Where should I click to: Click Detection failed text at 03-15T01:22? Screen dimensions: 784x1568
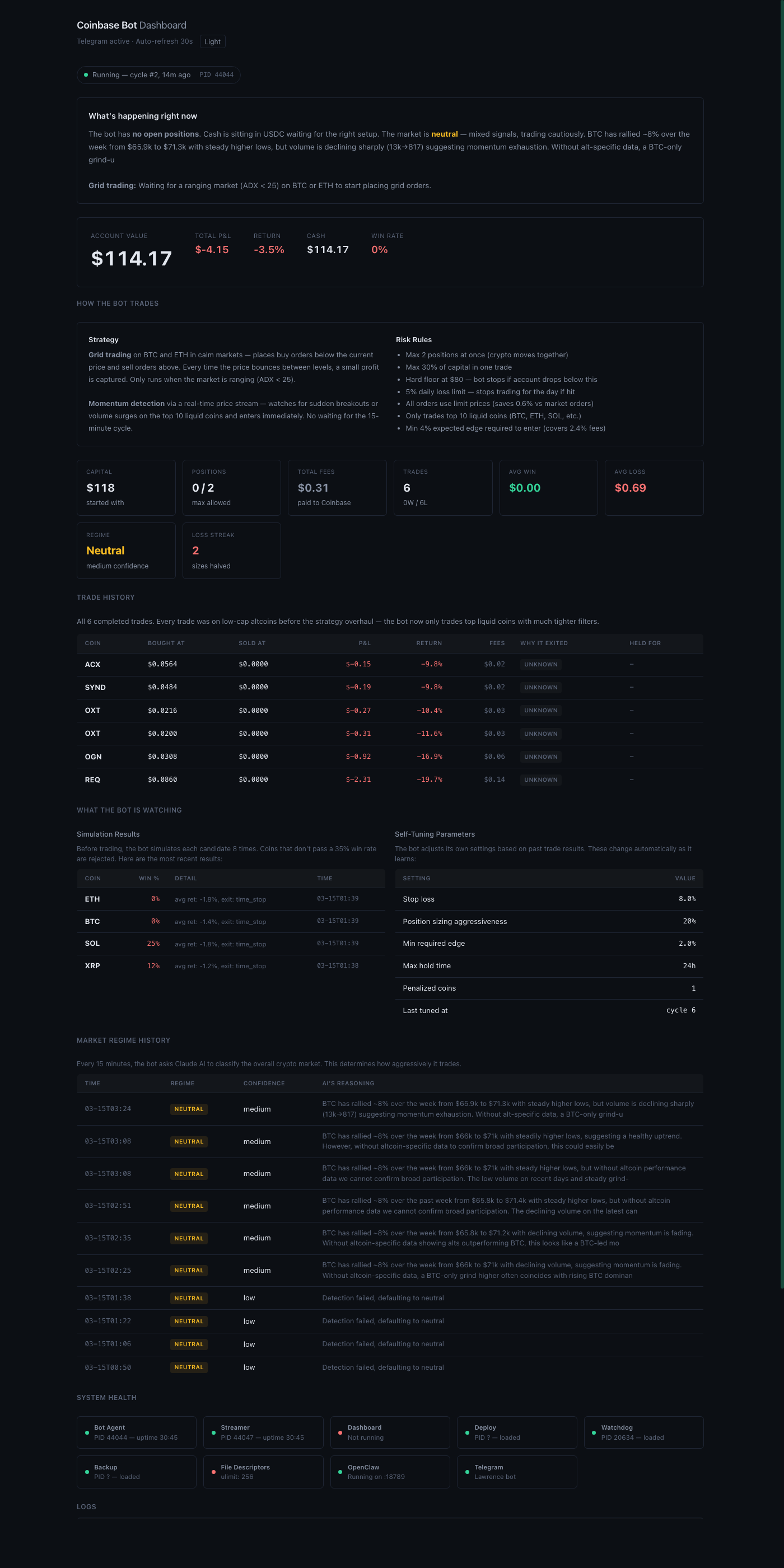(383, 1322)
